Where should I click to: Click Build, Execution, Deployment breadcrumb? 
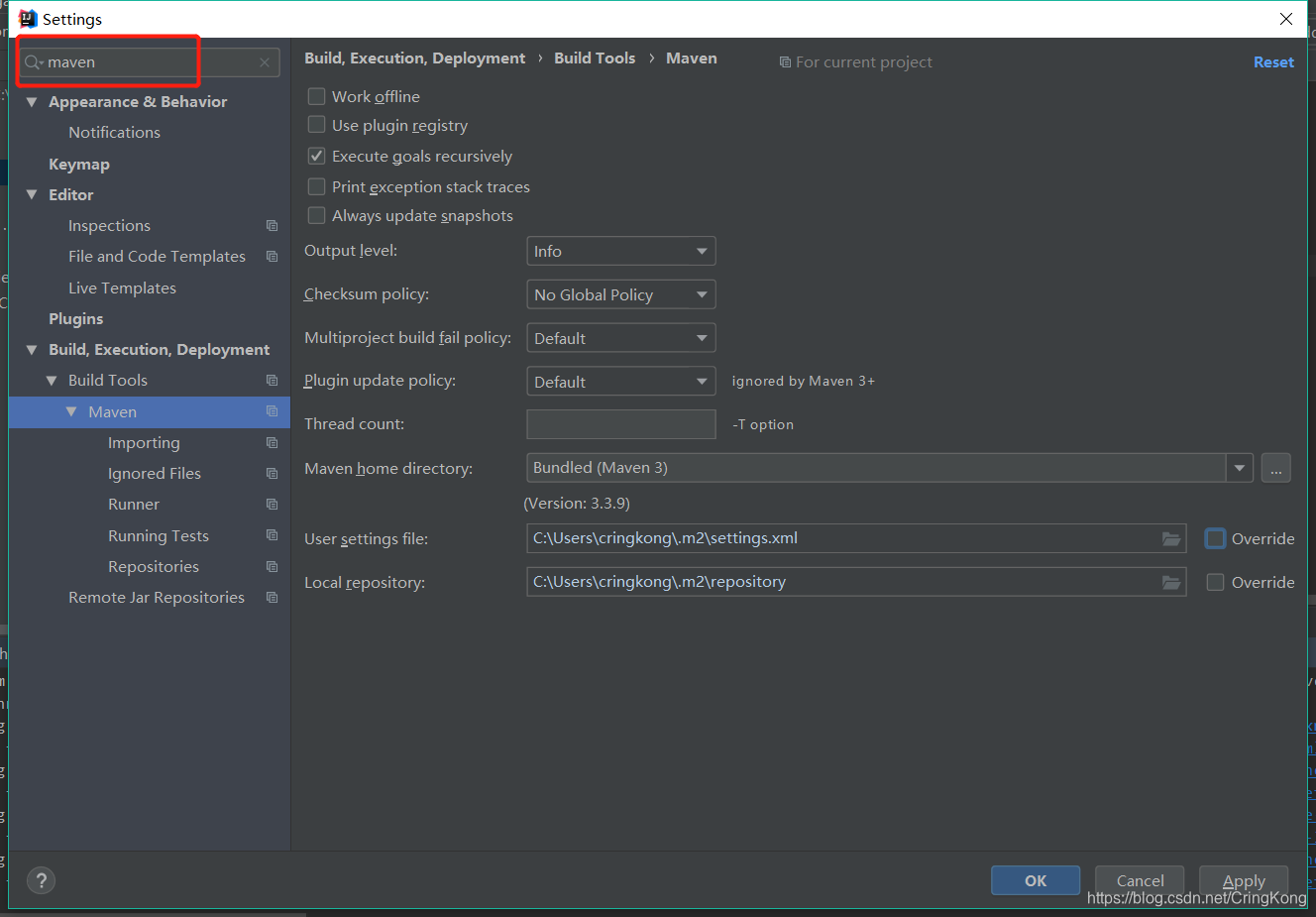tap(415, 58)
